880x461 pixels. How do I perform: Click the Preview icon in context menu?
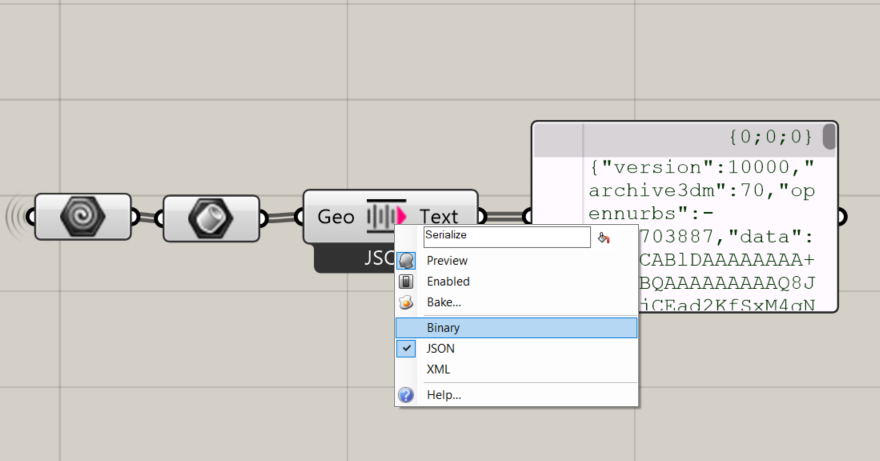pyautogui.click(x=406, y=261)
